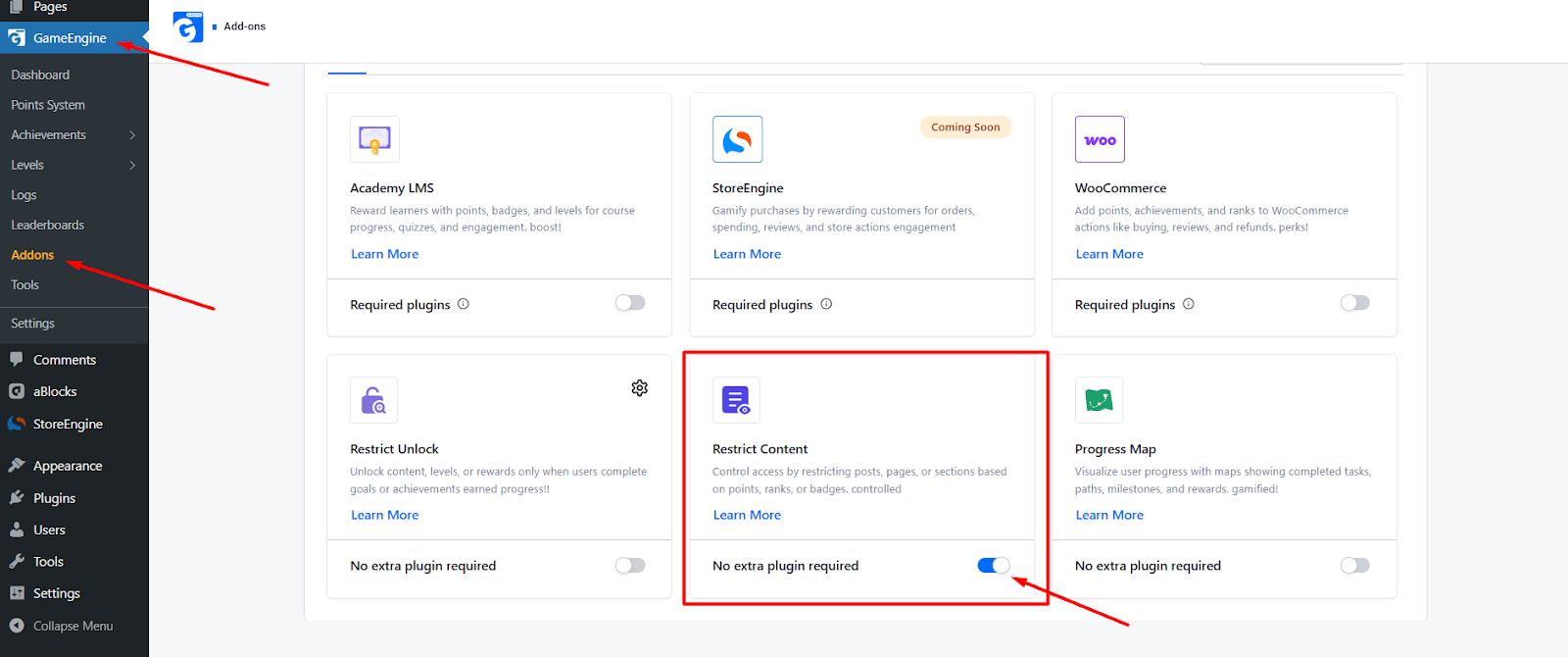Image resolution: width=1568 pixels, height=657 pixels.
Task: Expand the Levels submenu chevron
Action: pyautogui.click(x=132, y=165)
